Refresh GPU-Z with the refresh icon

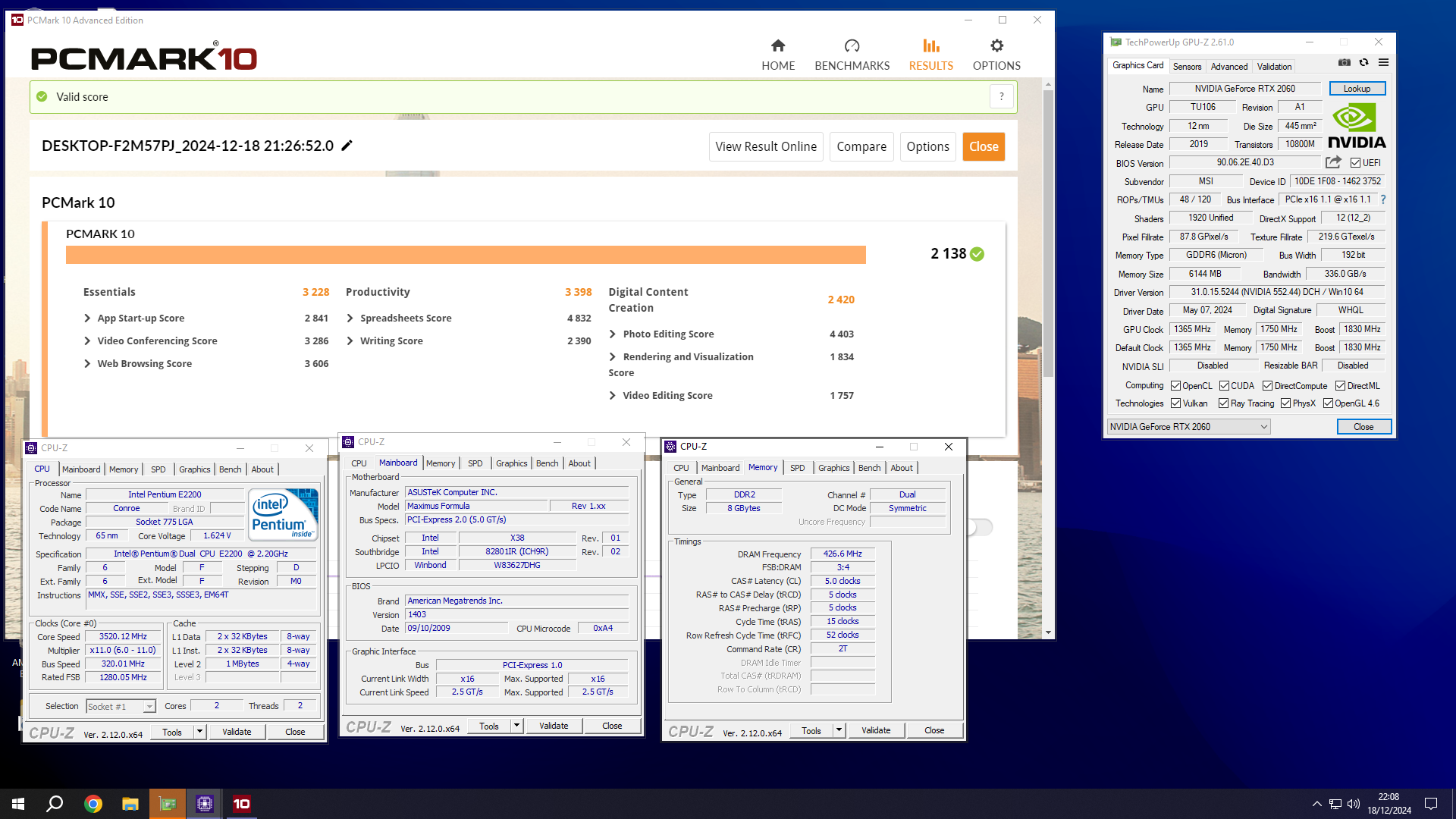pos(1363,62)
